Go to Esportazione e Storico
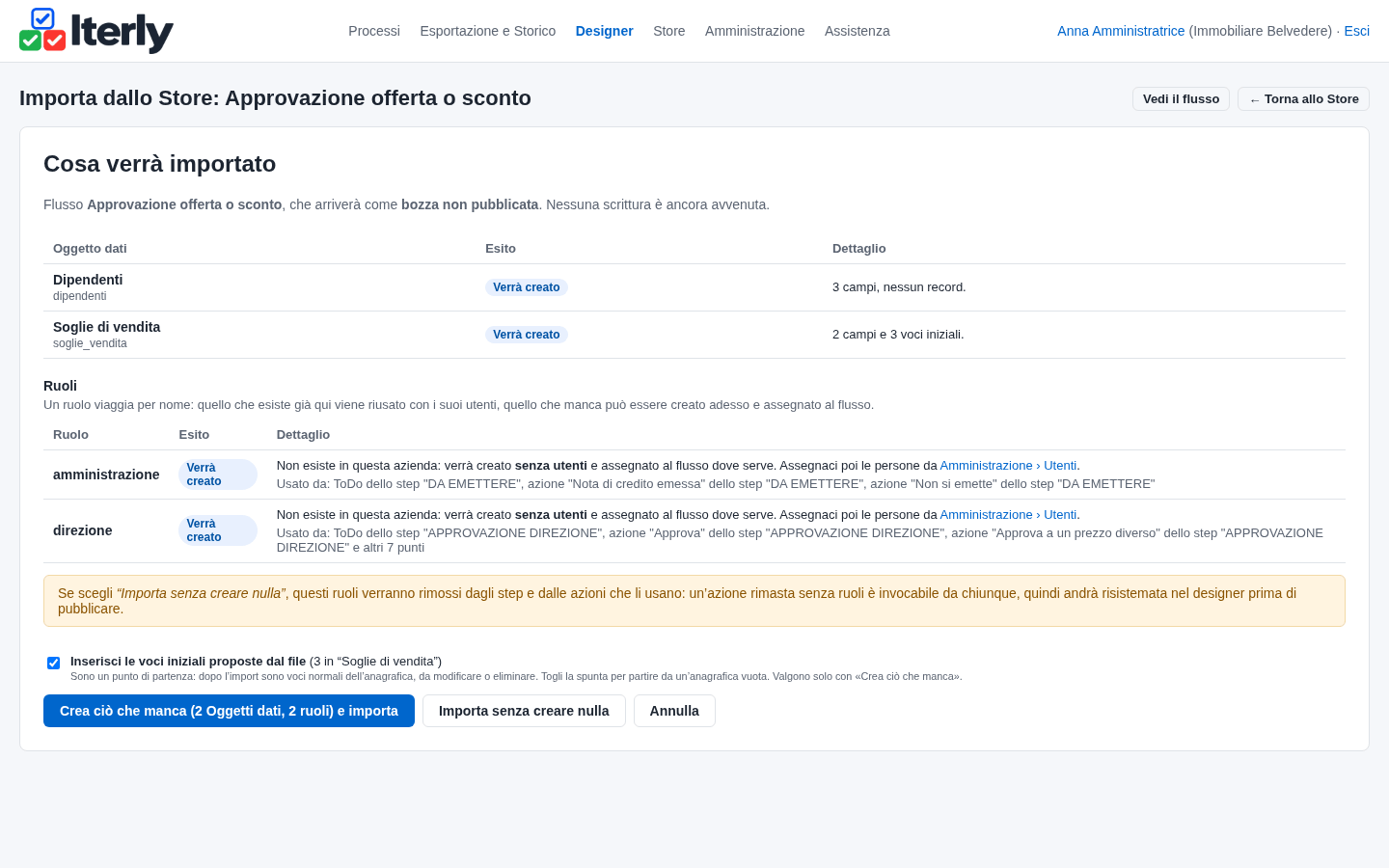The height and width of the screenshot is (868, 1389). point(488,31)
